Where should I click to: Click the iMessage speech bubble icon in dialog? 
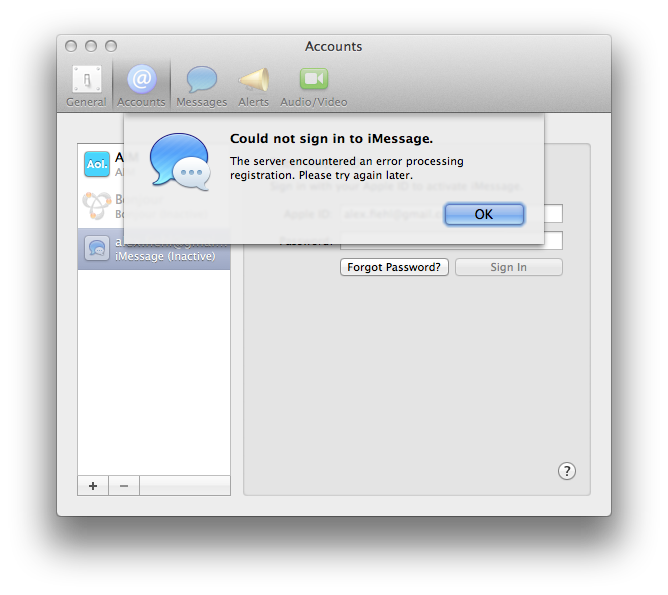[180, 161]
